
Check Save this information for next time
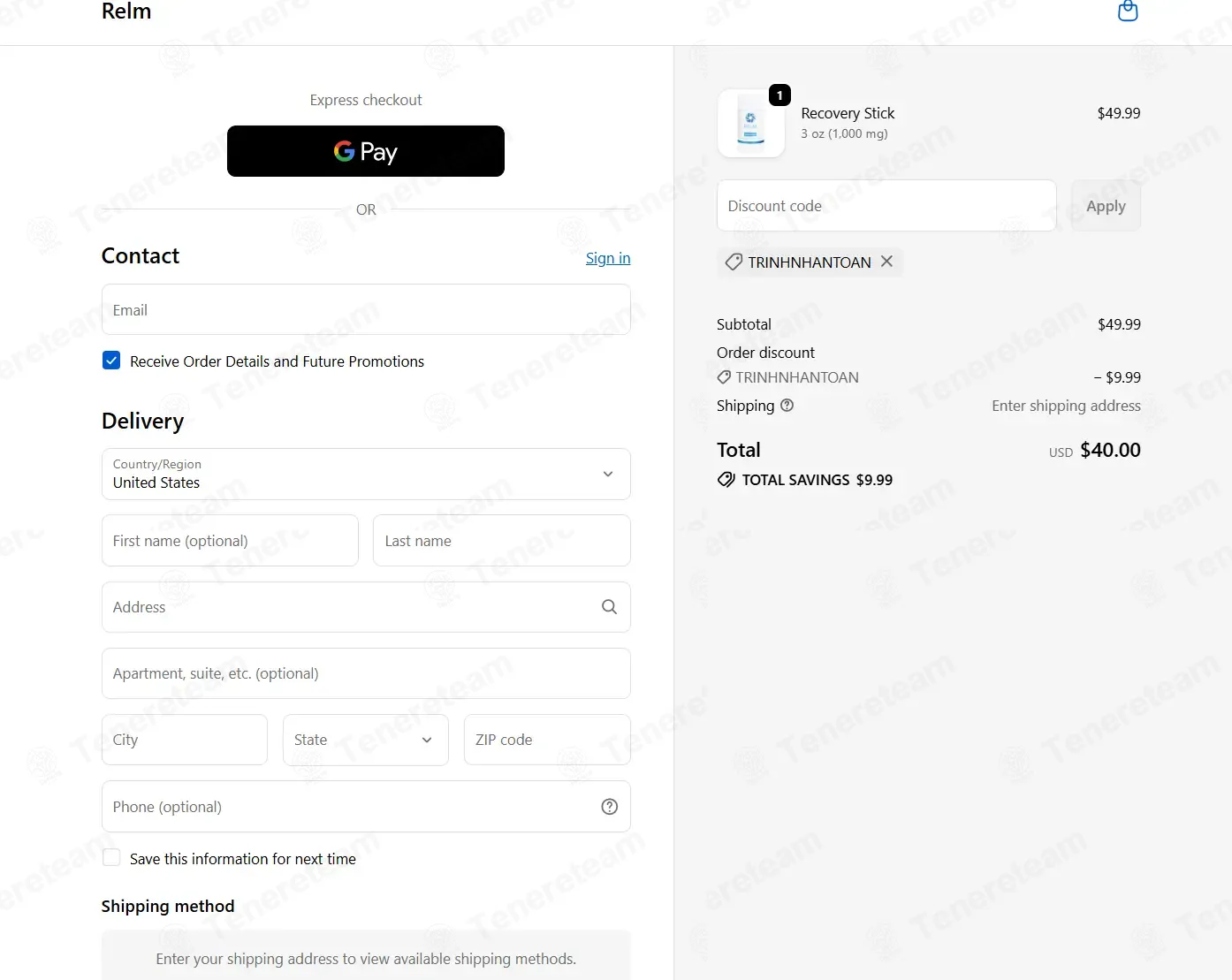(111, 858)
